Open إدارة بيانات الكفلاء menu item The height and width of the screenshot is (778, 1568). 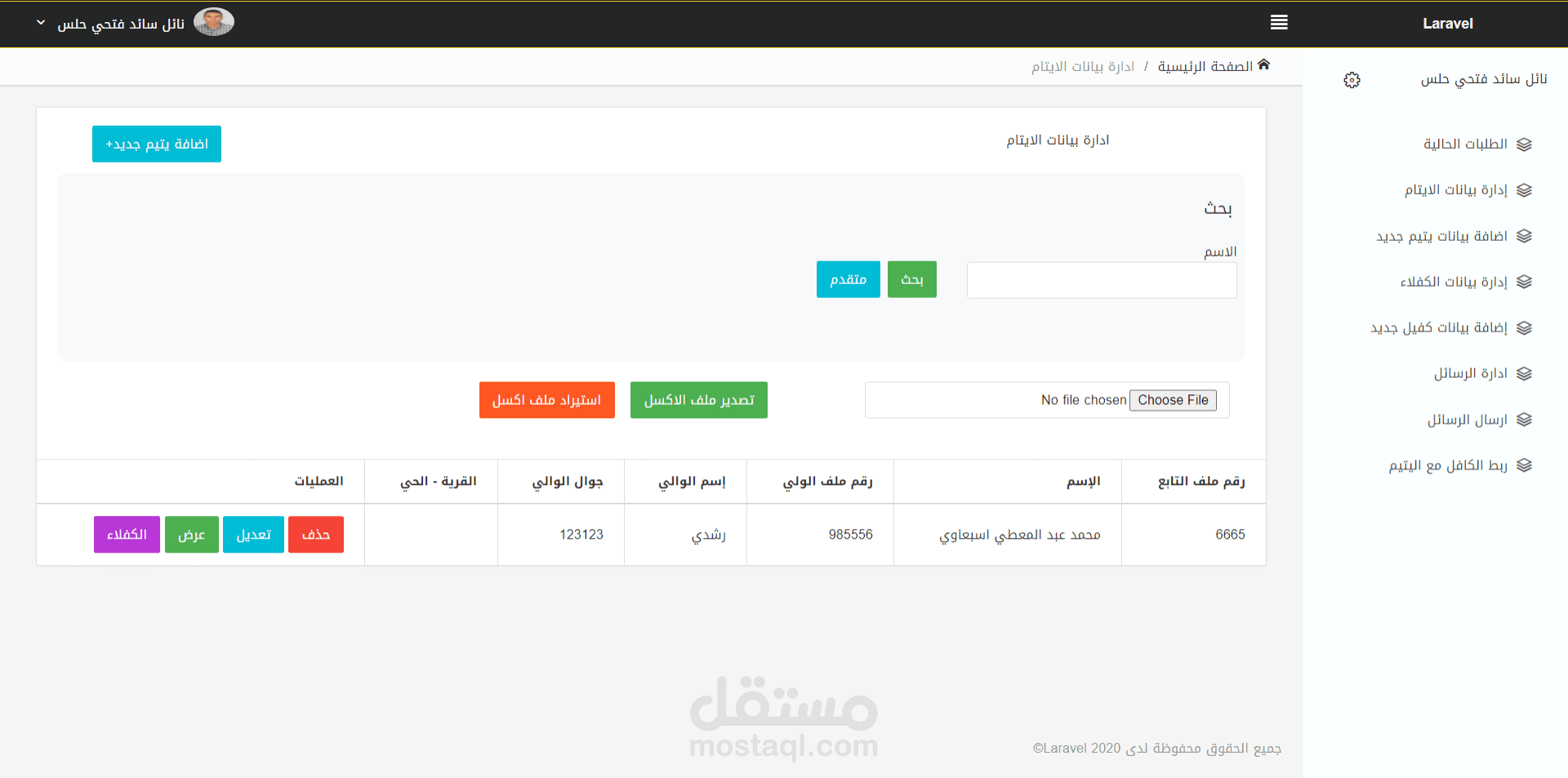point(1454,282)
